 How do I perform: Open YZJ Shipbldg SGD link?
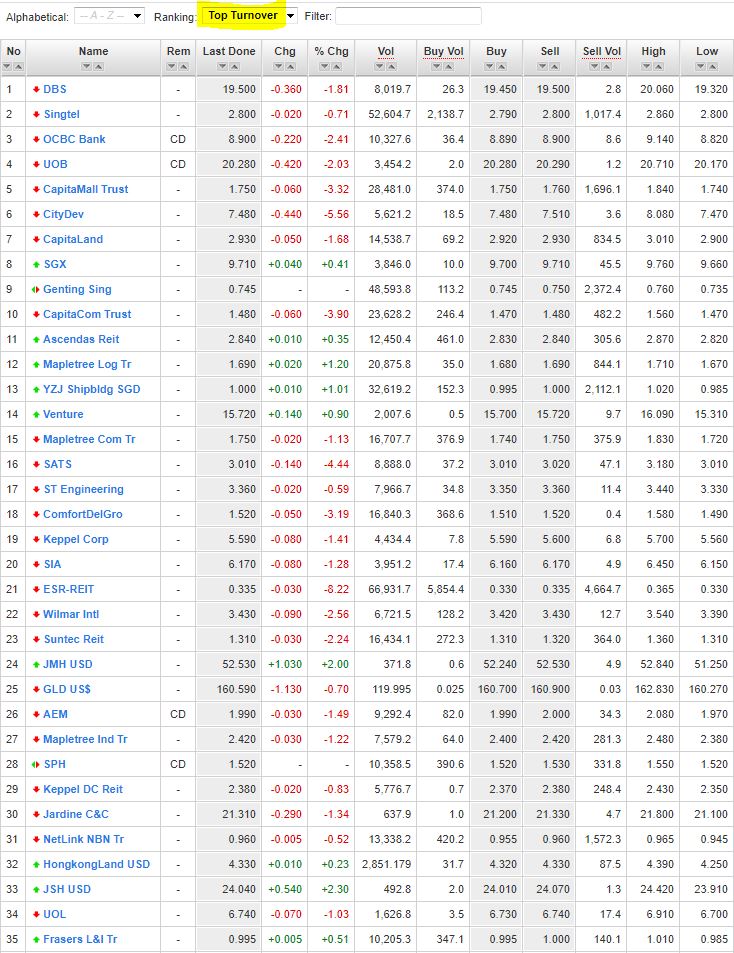(92, 389)
